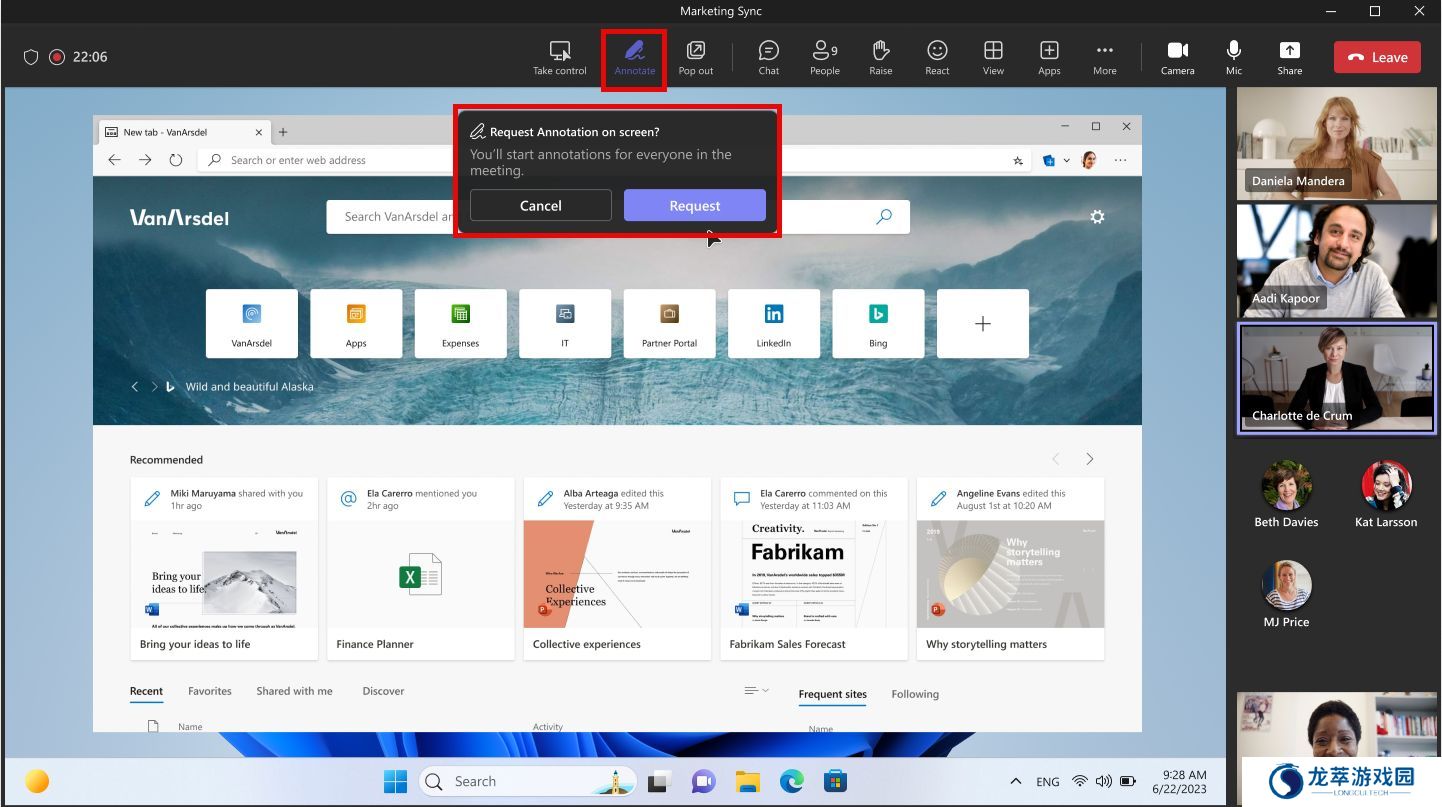
Task: Go back in the browser
Action: (114, 160)
